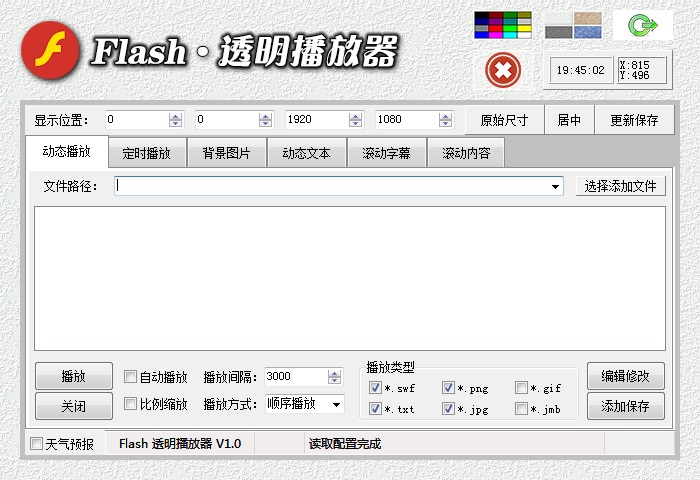Viewport: 700px width, 480px height.
Task: Open the 文件路径 dropdown arrow
Action: pos(555,186)
